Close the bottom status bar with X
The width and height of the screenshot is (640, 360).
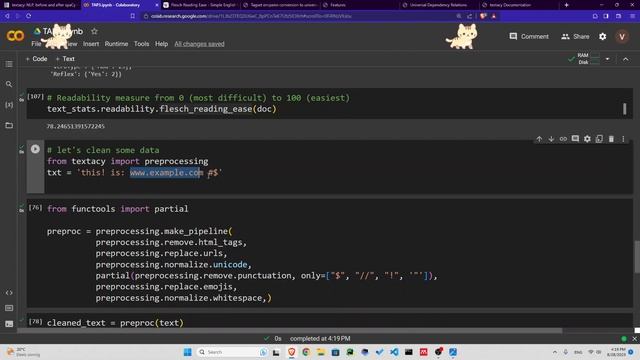635,338
